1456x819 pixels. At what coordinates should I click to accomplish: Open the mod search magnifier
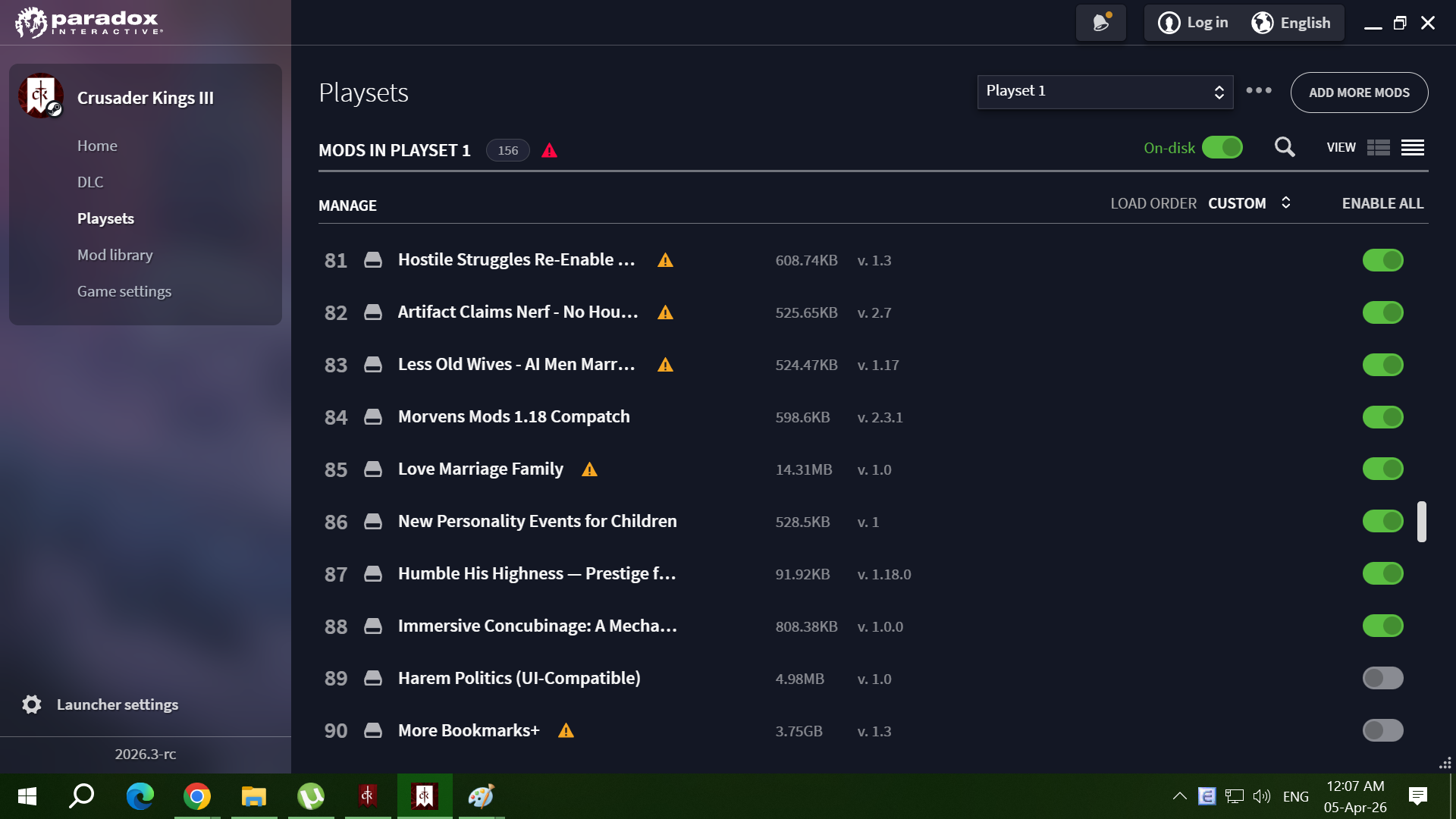click(x=1285, y=147)
